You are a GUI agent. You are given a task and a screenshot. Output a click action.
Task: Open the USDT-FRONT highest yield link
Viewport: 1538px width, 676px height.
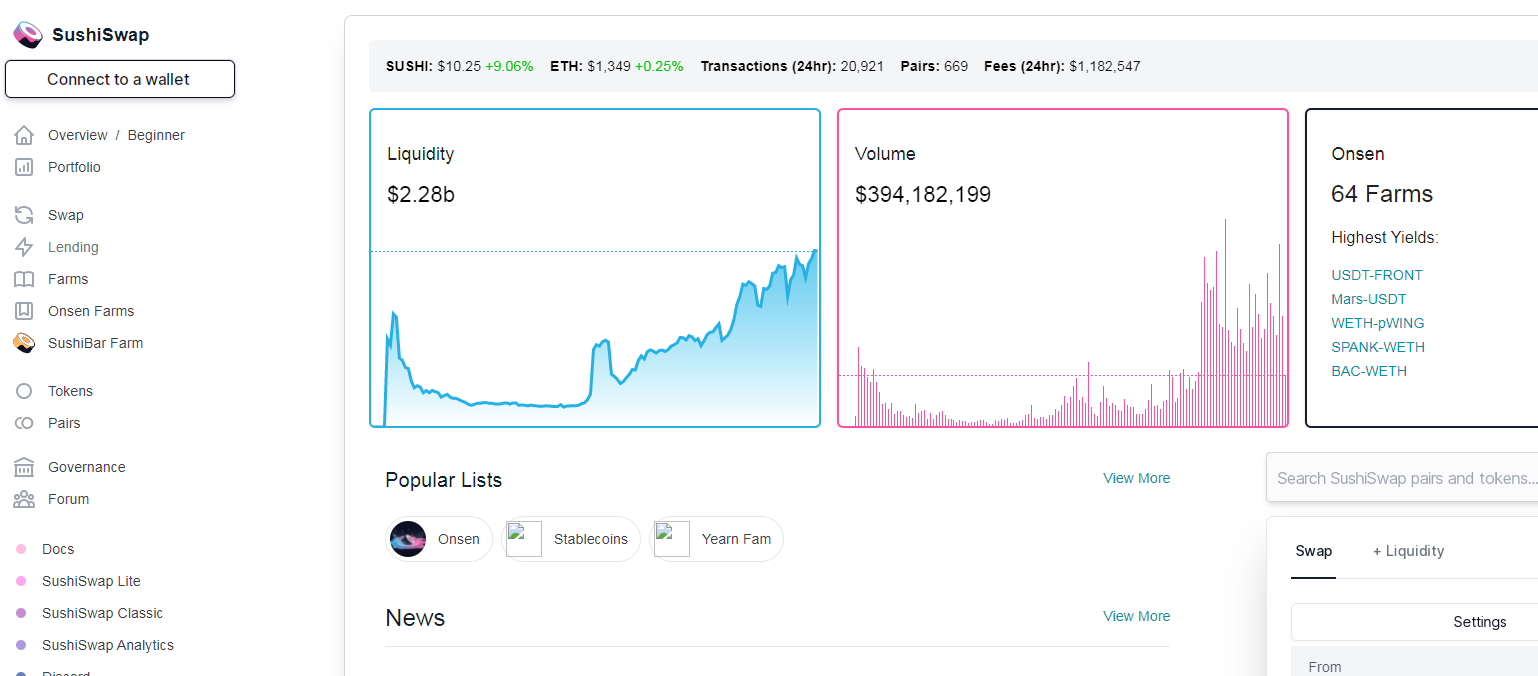(1376, 275)
